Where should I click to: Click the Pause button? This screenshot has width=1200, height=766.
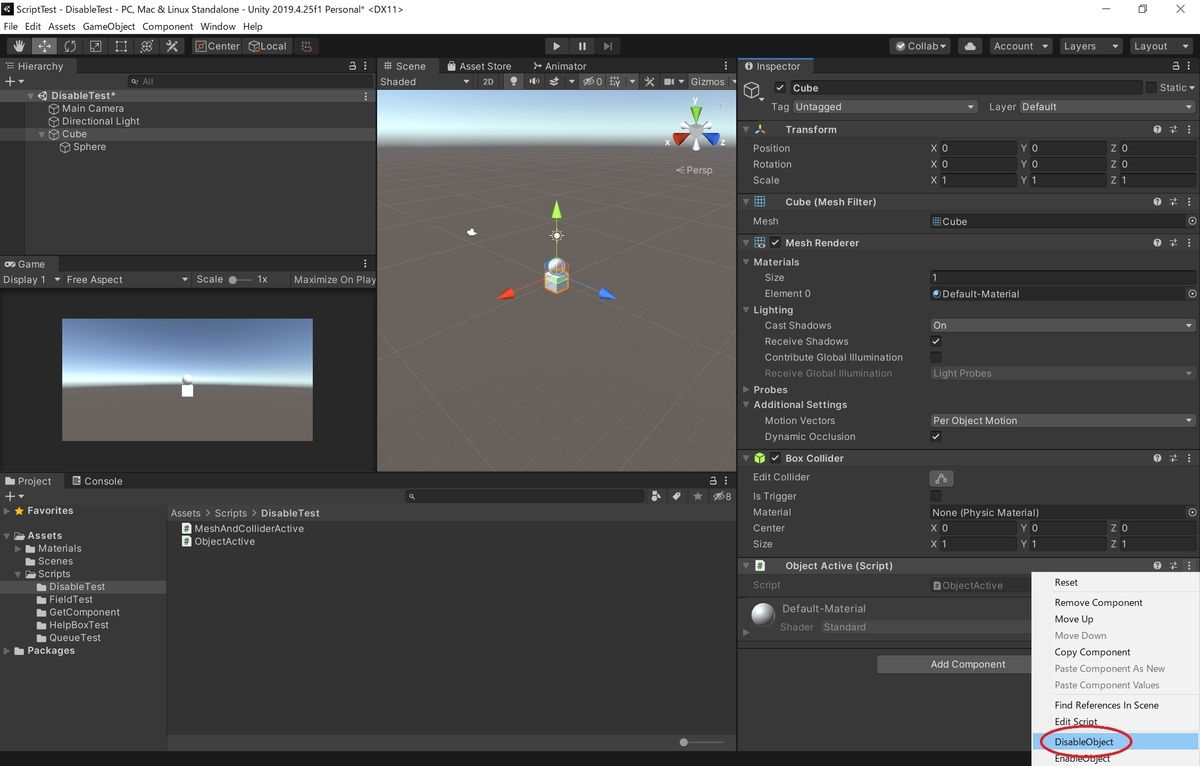582,46
